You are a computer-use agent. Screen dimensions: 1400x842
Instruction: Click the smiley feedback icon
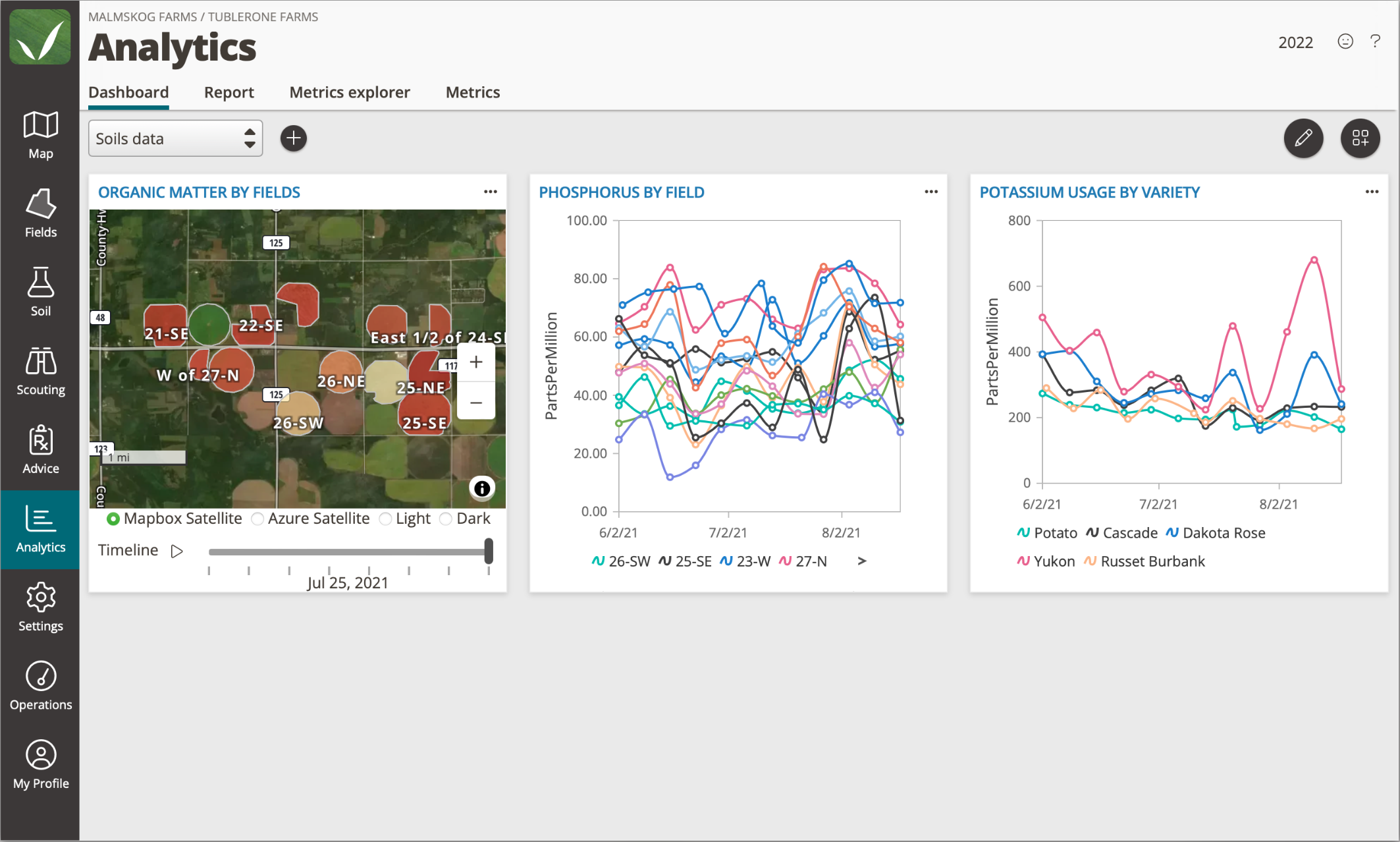[1345, 42]
